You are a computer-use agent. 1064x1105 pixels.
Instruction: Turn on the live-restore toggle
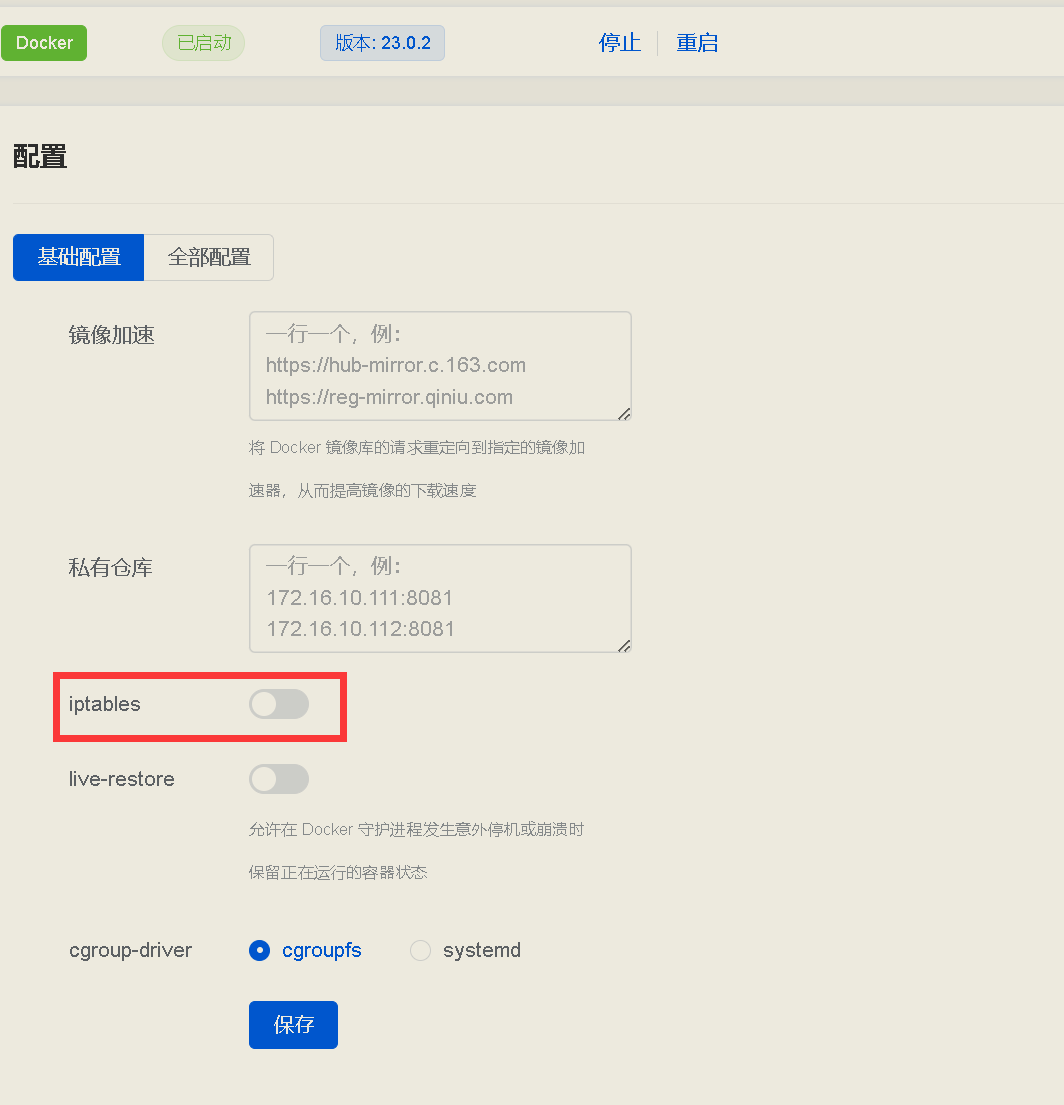tap(278, 779)
